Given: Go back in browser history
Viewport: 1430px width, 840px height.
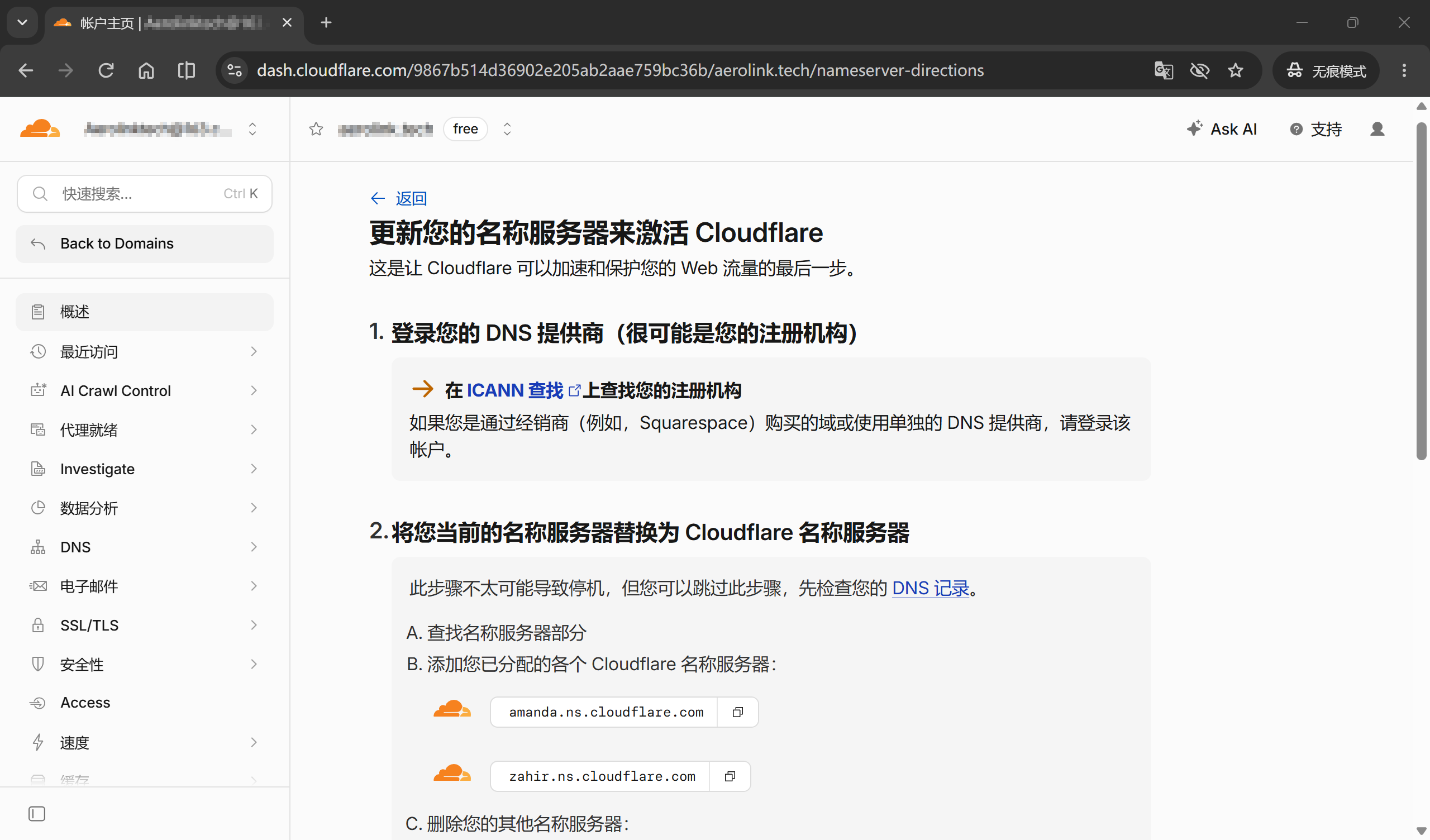Looking at the screenshot, I should (x=26, y=70).
